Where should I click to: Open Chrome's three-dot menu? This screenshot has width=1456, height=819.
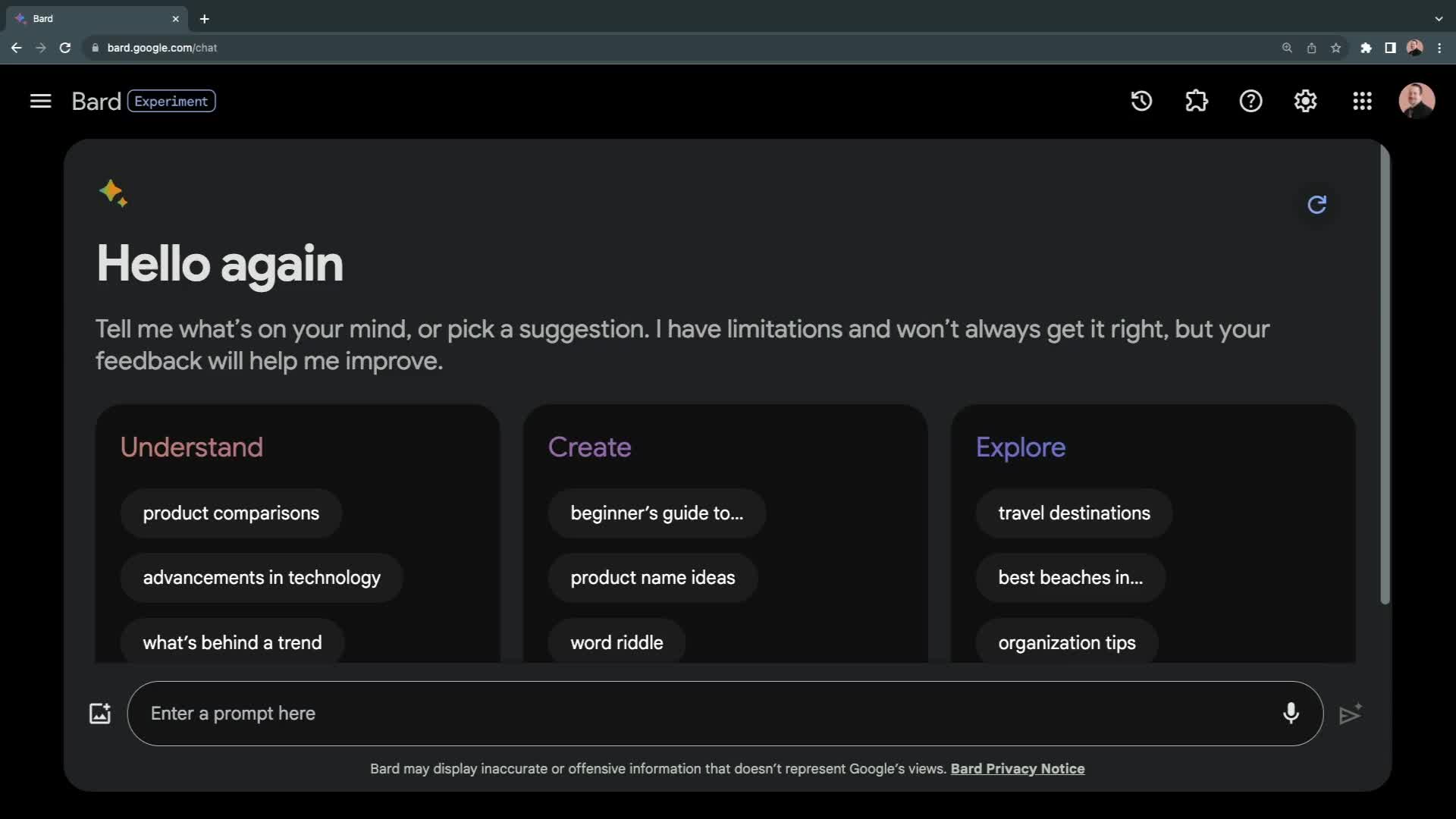(1440, 47)
